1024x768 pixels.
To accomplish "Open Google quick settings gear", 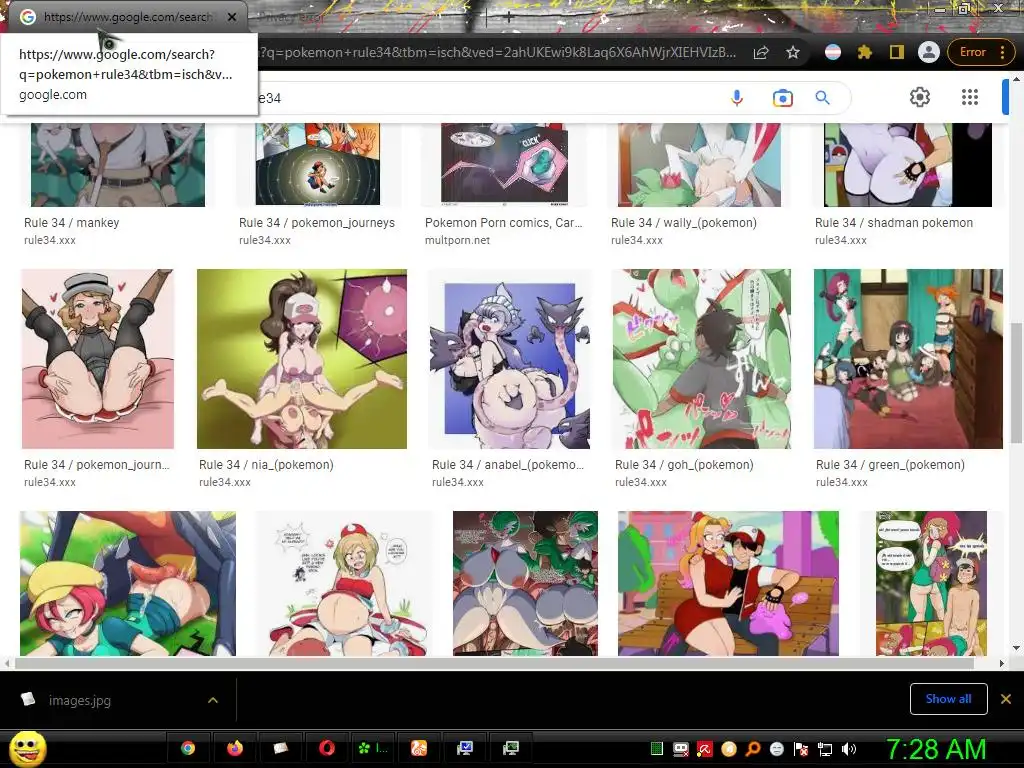I will tap(920, 97).
